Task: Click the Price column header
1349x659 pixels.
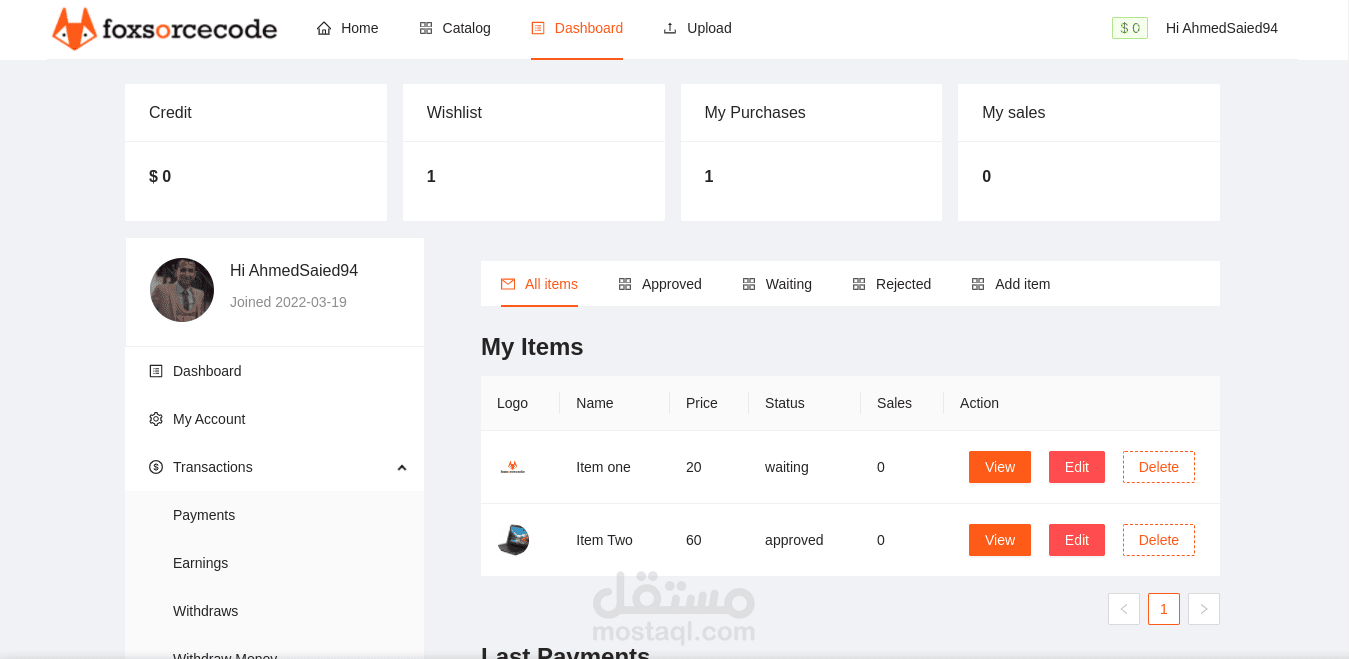Action: pyautogui.click(x=702, y=403)
